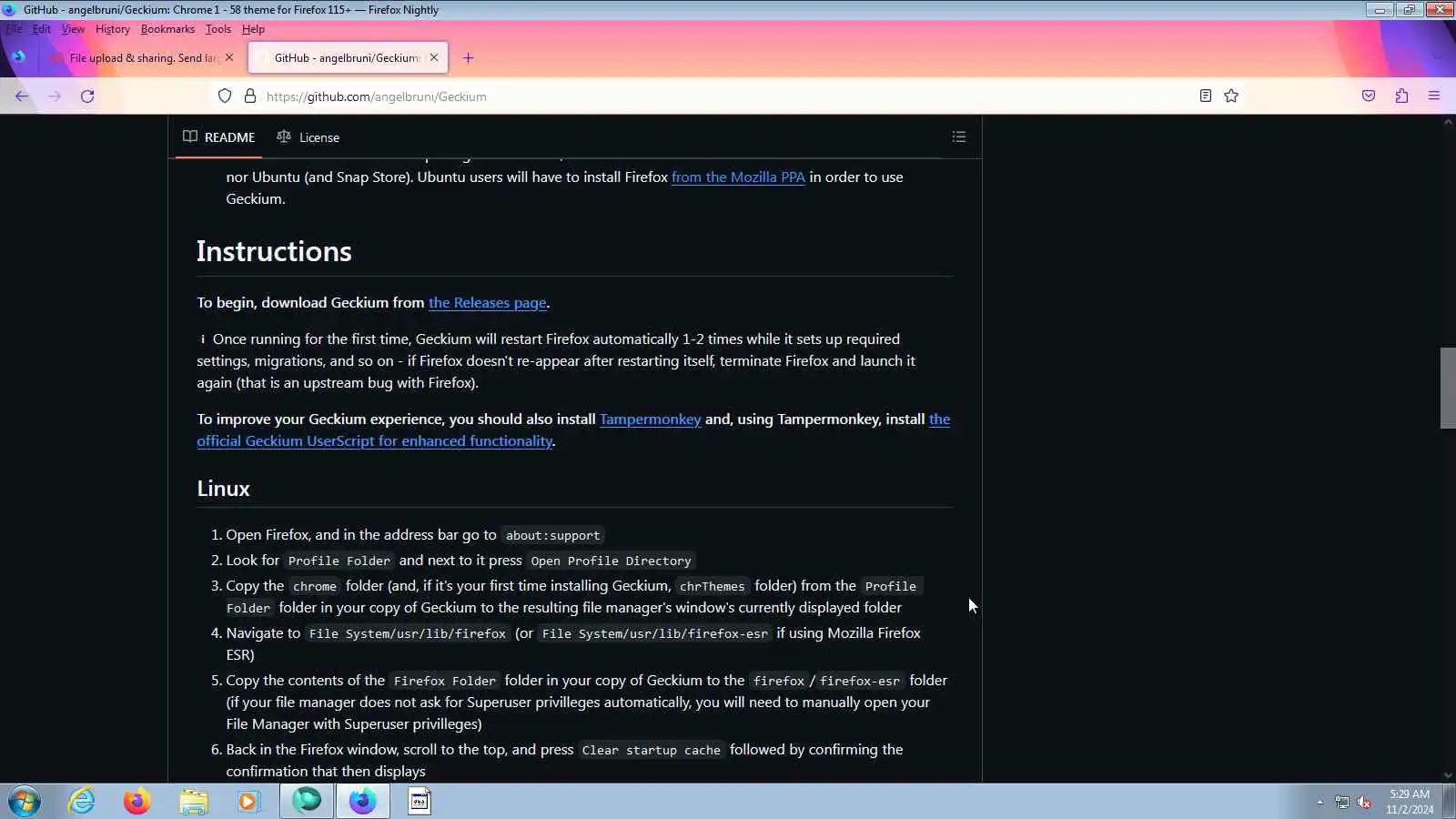Click the 'Clear startup cache' code text
Viewport: 1456px width, 819px height.
coord(652,751)
